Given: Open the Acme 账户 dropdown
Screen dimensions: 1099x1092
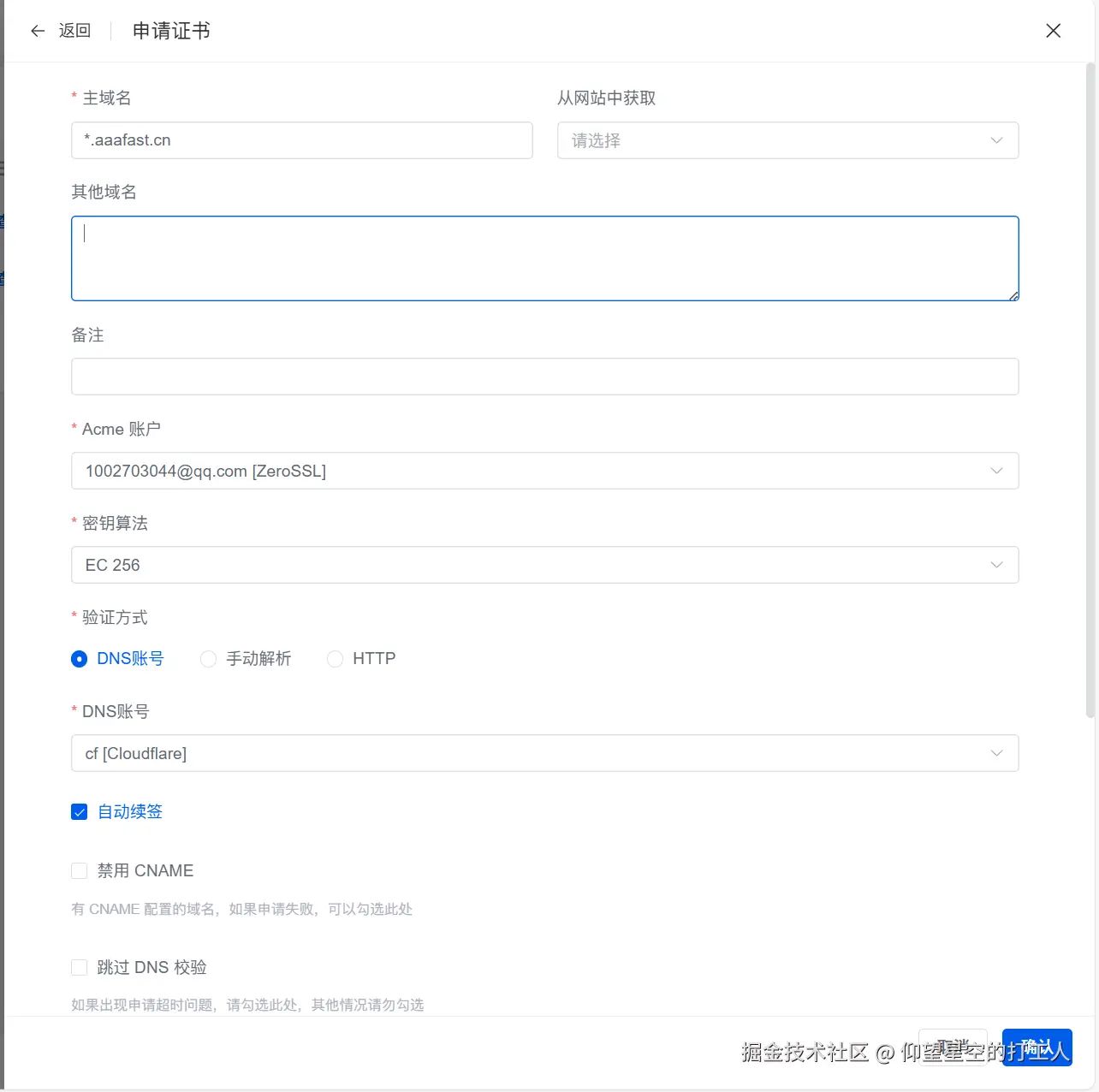Looking at the screenshot, I should (544, 471).
